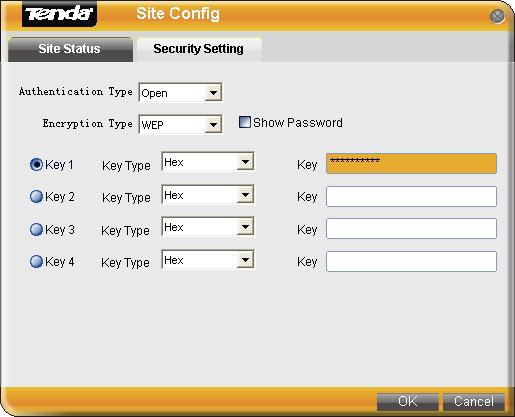Click the Key 2 input field

coord(411,196)
